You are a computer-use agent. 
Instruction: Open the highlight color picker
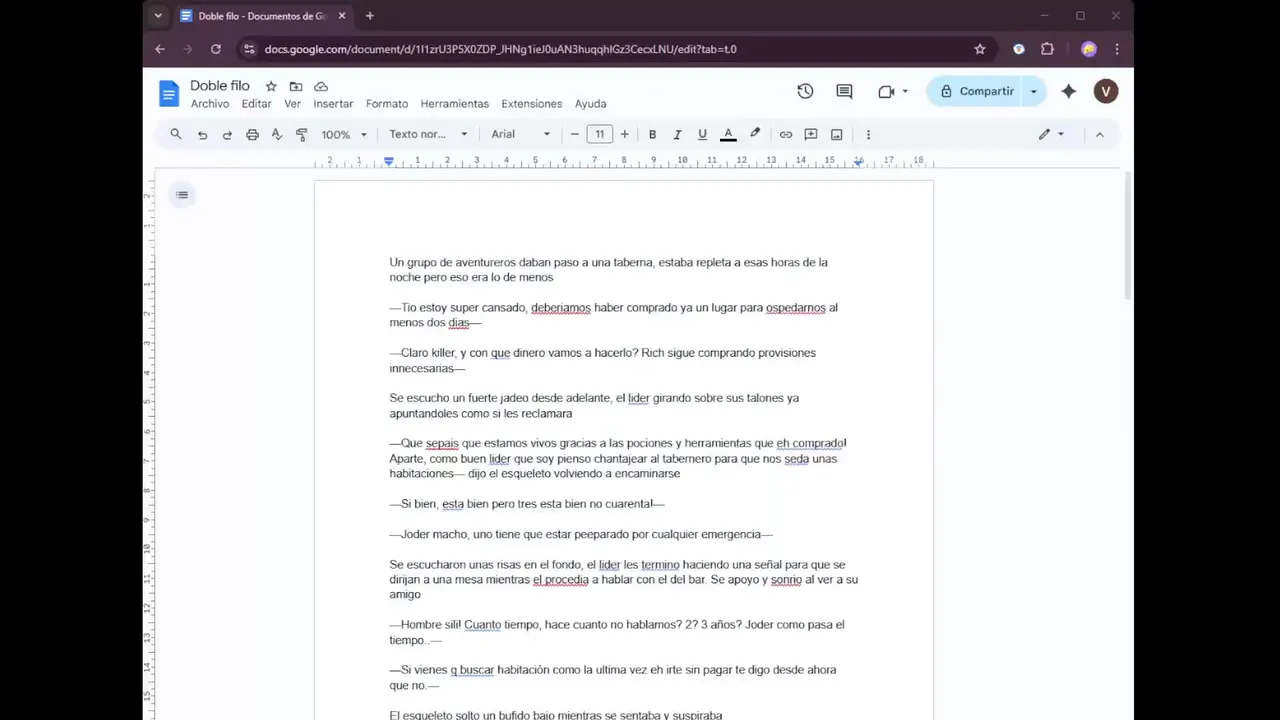(755, 134)
